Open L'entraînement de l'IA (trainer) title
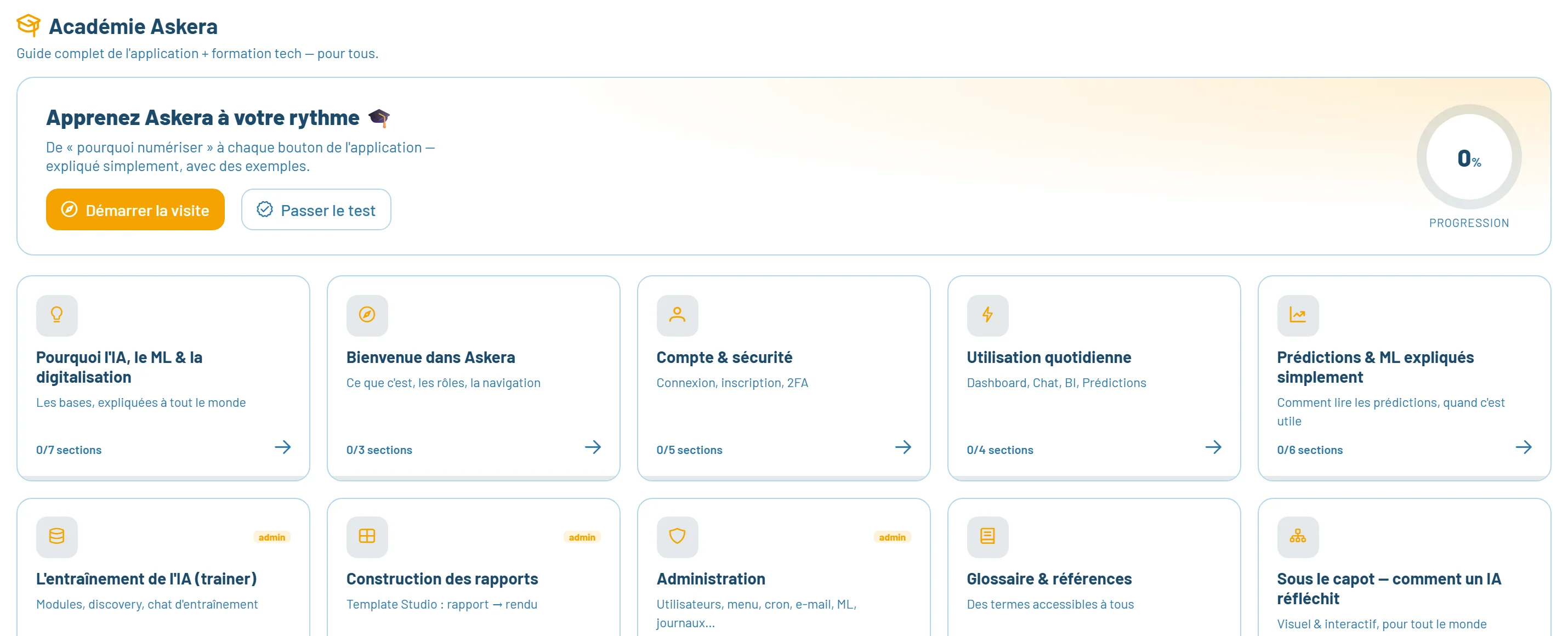Image resolution: width=1568 pixels, height=636 pixels. click(147, 579)
